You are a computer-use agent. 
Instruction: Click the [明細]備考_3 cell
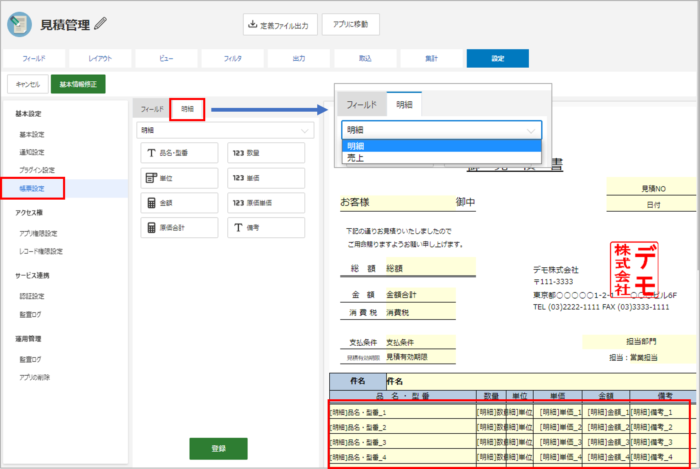click(x=661, y=442)
